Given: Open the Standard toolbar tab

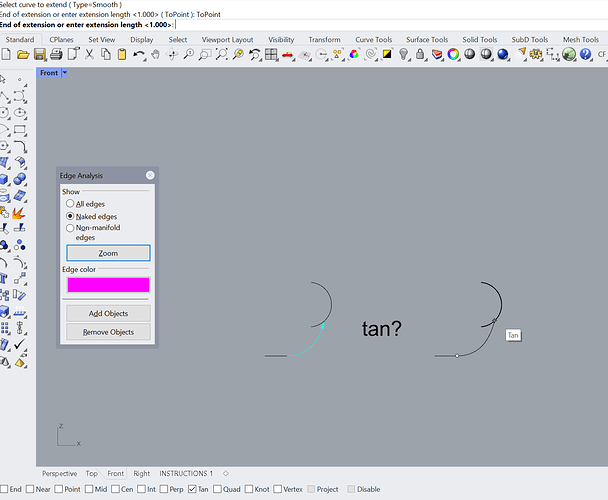Looking at the screenshot, I should [20, 40].
